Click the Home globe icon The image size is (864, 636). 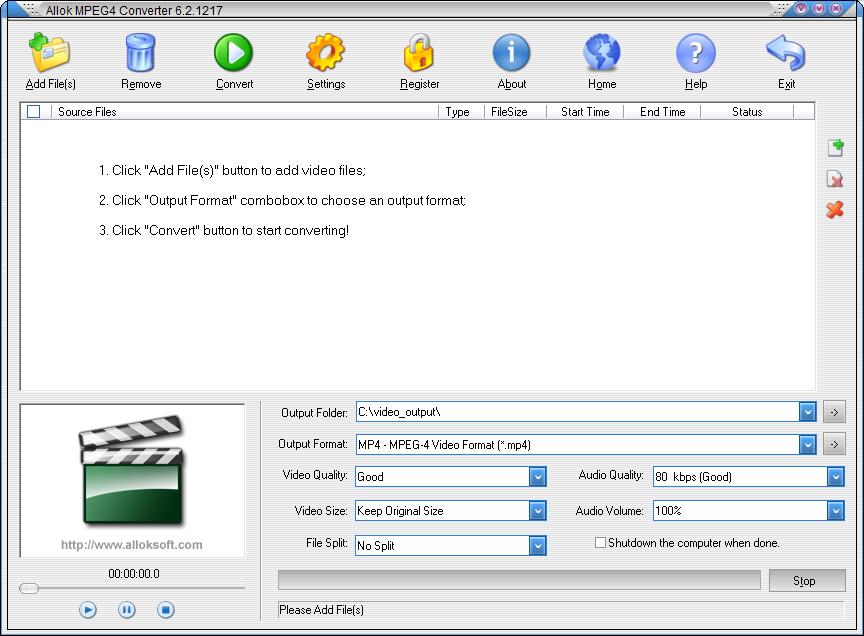(602, 53)
